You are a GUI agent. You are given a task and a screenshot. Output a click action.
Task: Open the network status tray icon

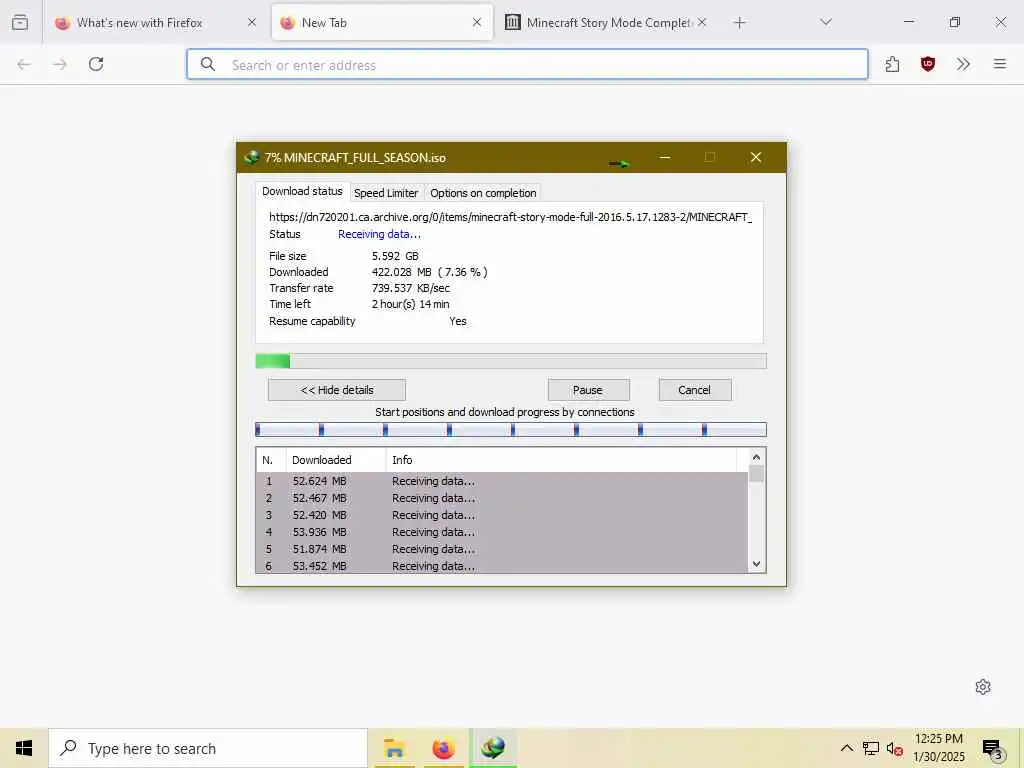[x=871, y=748]
